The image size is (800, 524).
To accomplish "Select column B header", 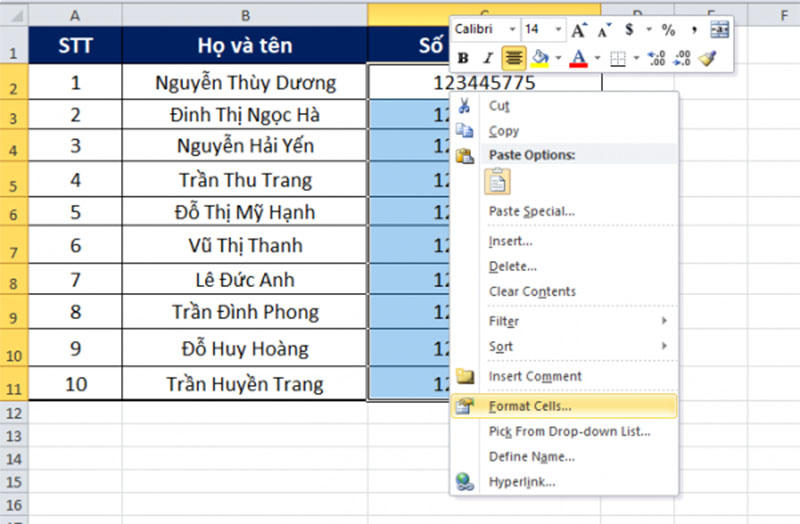I will pyautogui.click(x=245, y=15).
